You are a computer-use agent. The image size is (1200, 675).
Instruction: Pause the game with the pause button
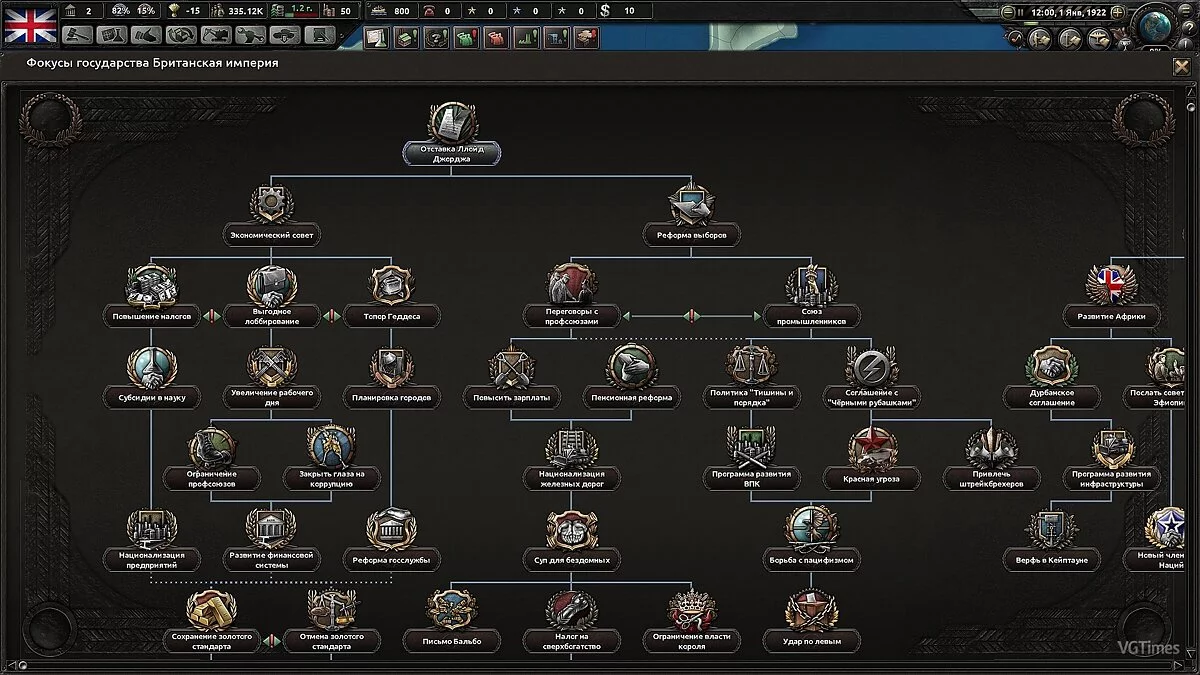click(x=1020, y=12)
